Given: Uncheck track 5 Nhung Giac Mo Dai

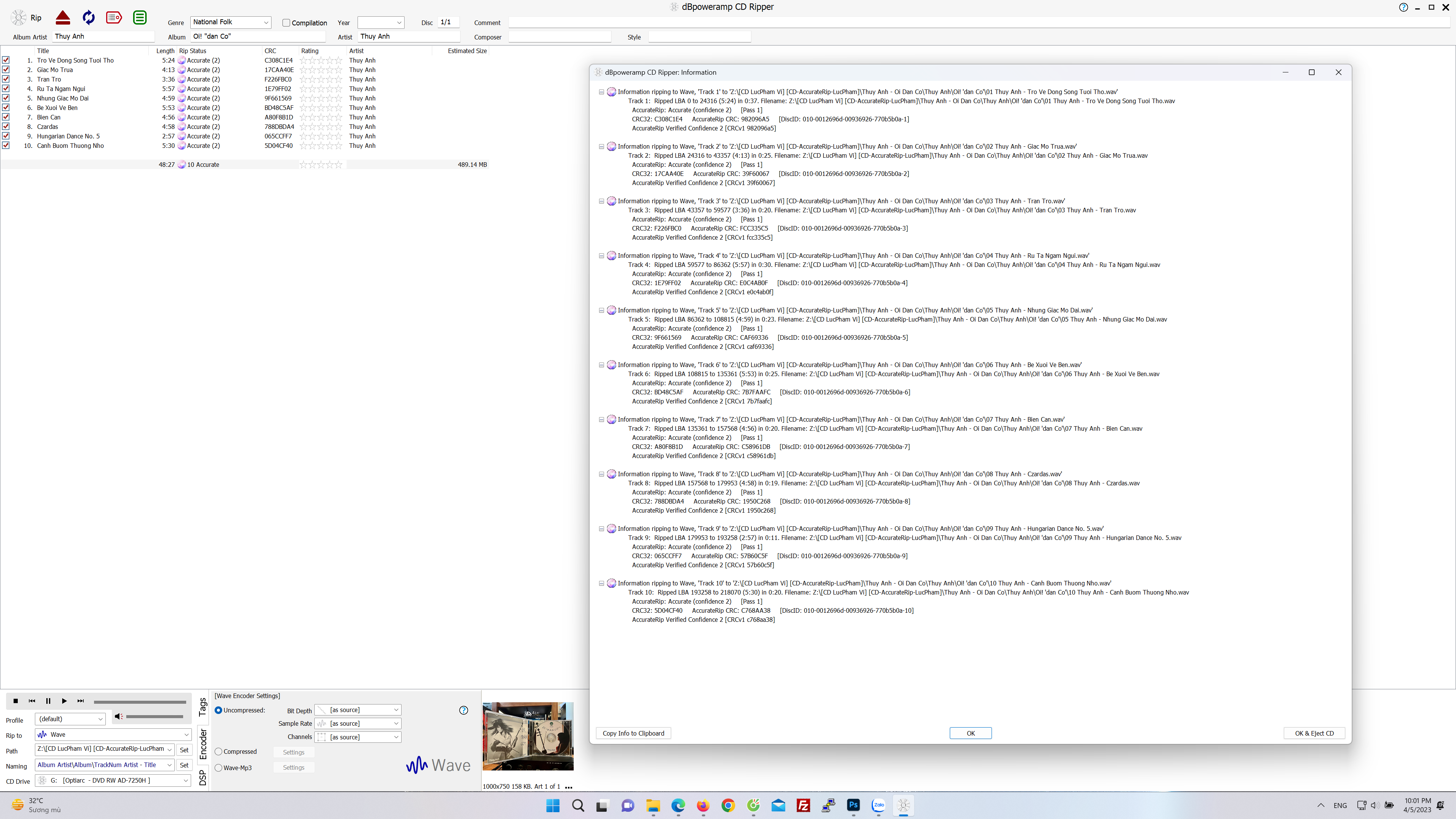Looking at the screenshot, I should tap(6, 98).
